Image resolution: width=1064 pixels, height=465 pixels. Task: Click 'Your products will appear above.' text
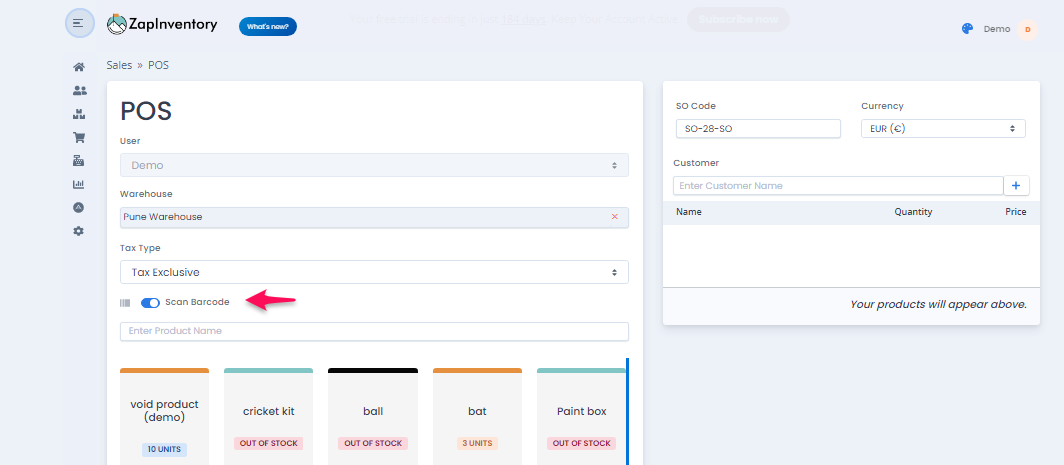938,304
